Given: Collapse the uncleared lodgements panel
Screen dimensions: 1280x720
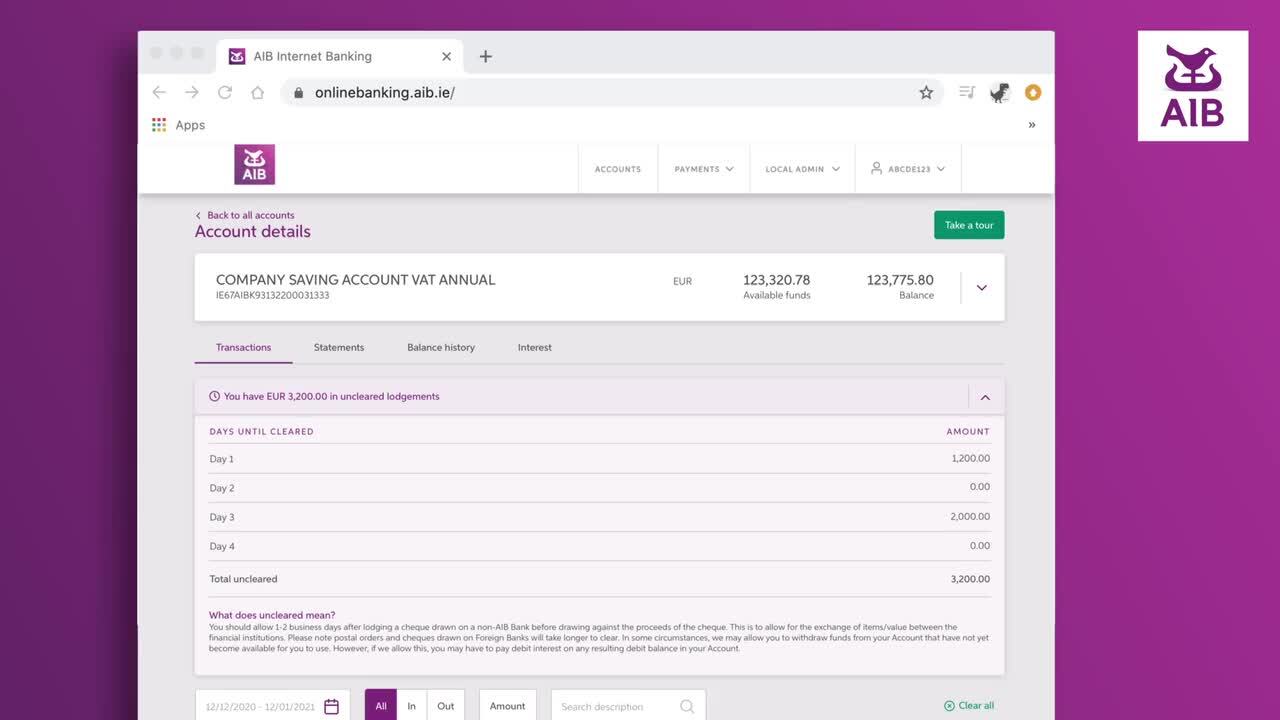Looking at the screenshot, I should (985, 397).
